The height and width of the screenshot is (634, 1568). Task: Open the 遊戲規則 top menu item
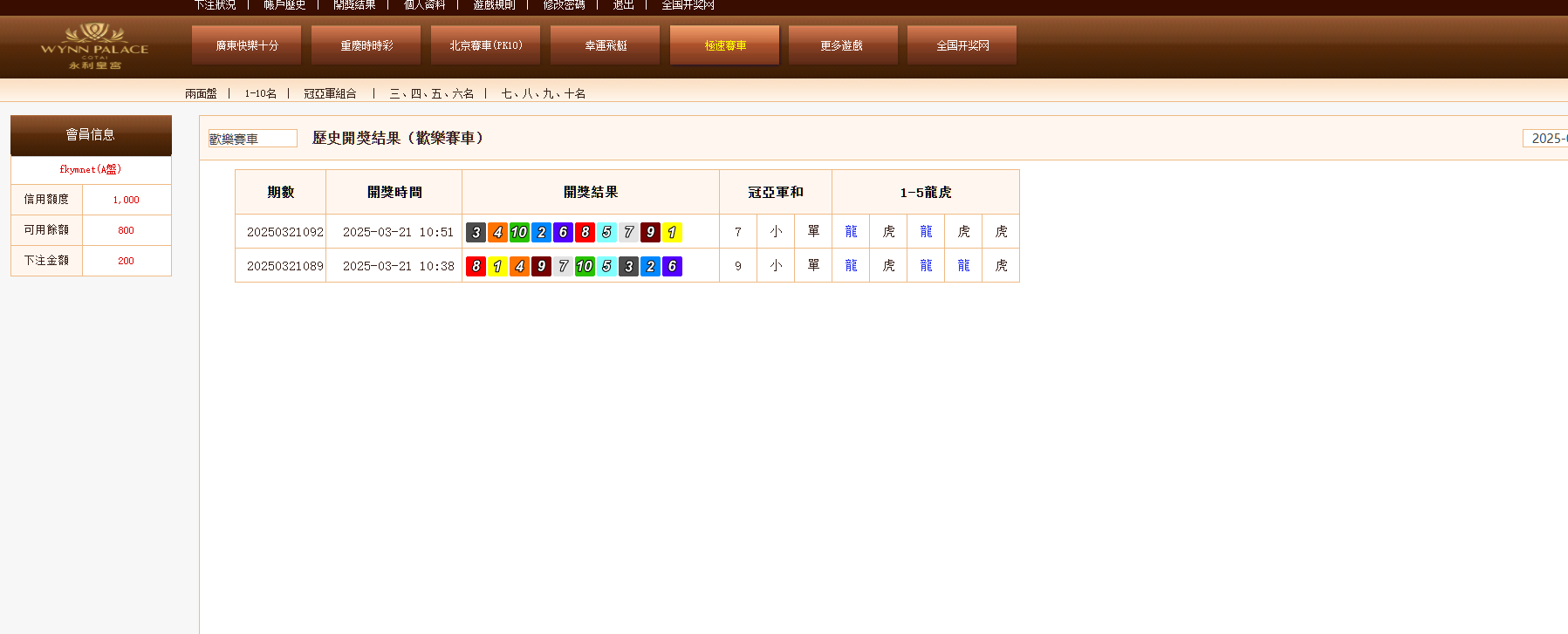tap(494, 5)
